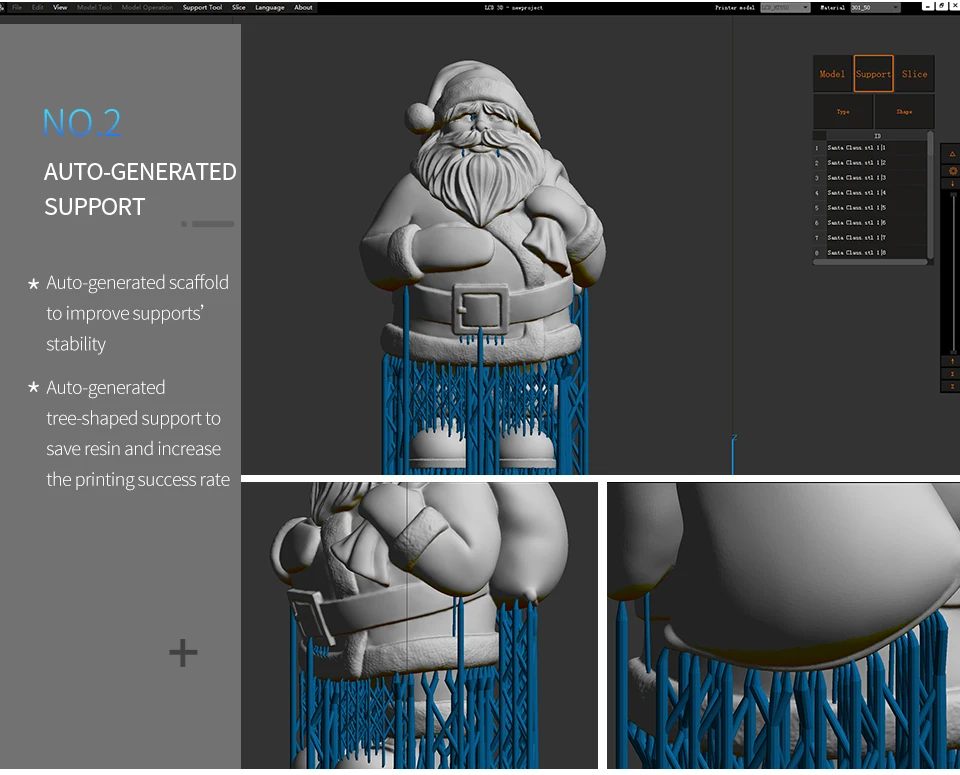Switch to the Model tab
Screen dimensions: 960x775
(832, 73)
